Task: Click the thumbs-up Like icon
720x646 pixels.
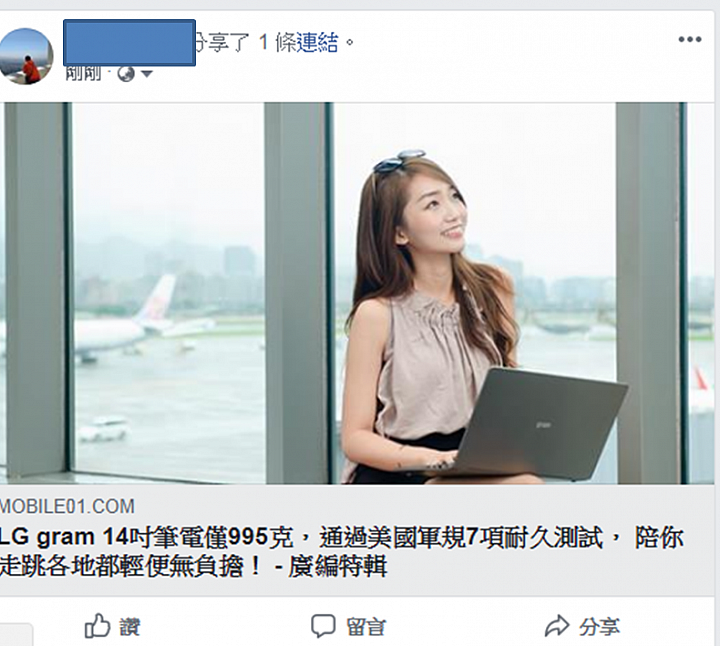Action: (97, 625)
